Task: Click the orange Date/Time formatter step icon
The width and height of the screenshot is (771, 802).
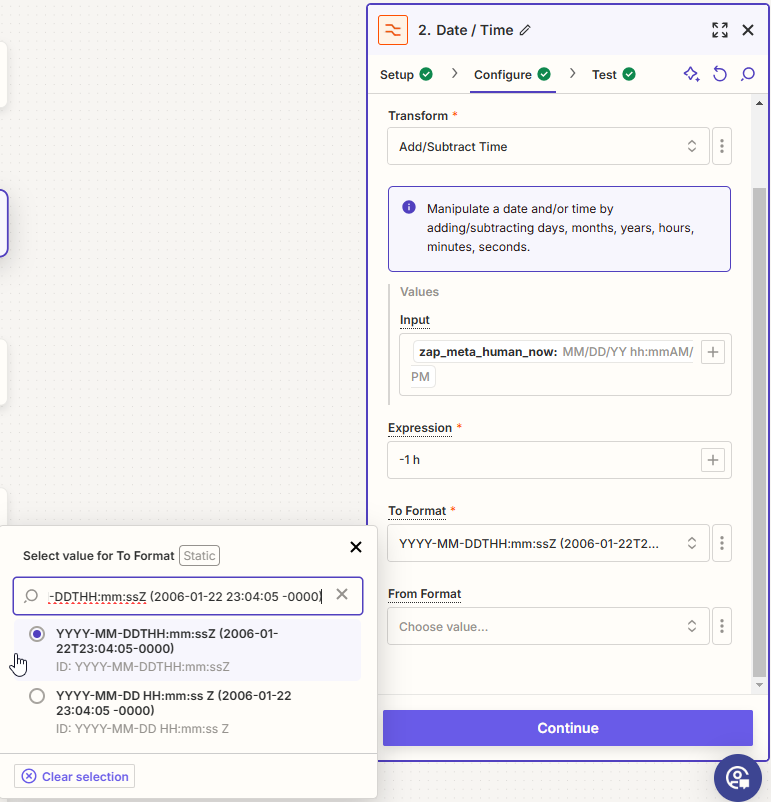Action: click(393, 30)
